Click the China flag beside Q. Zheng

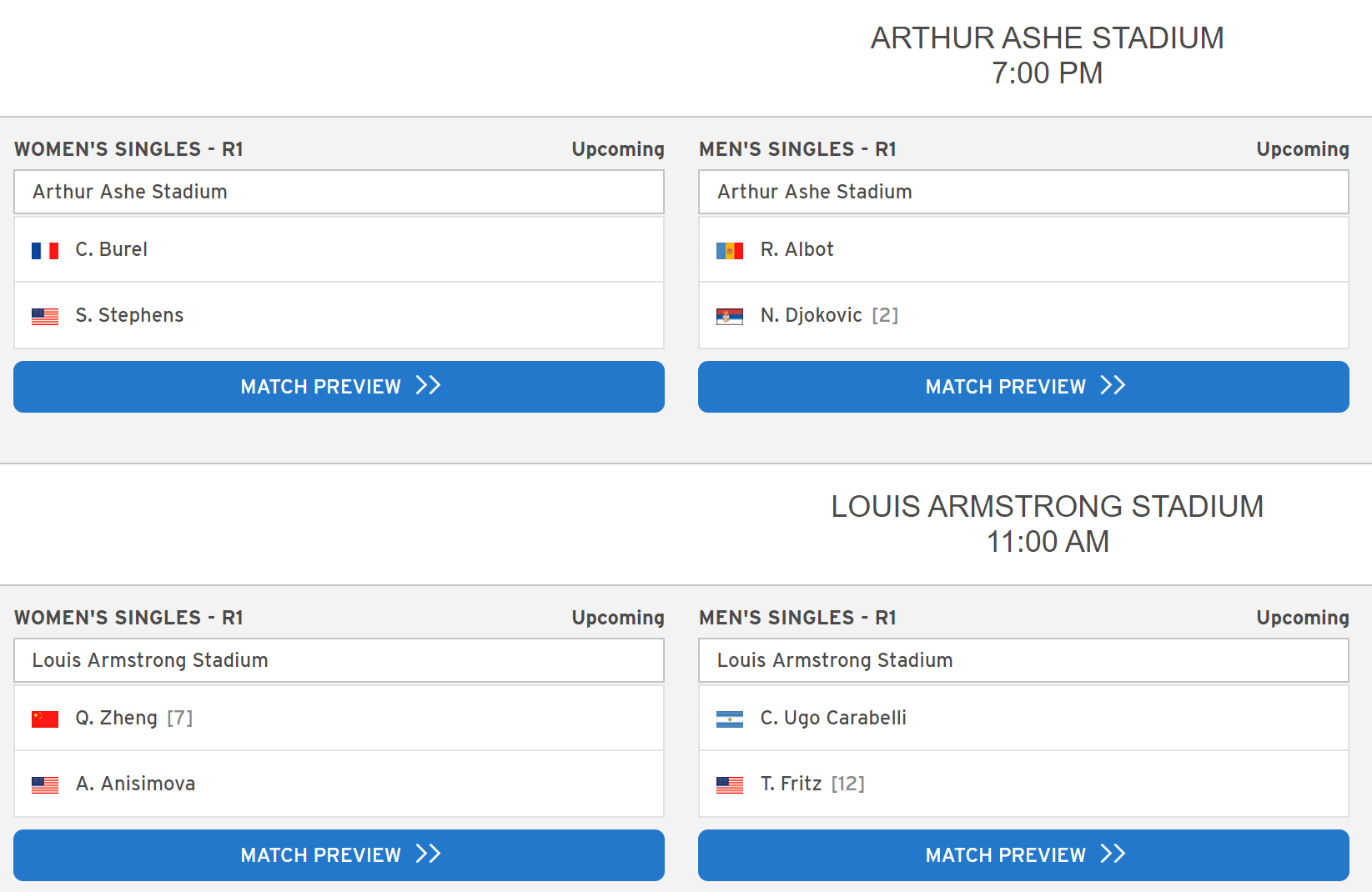point(45,719)
